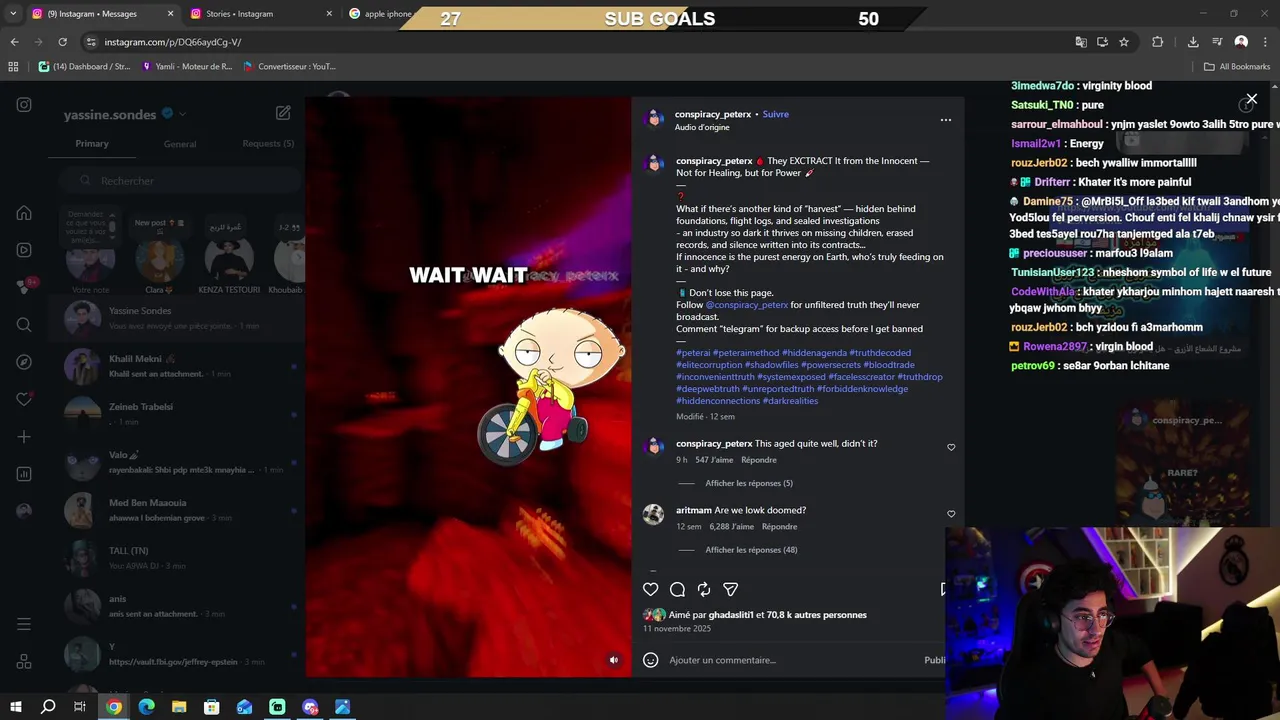1280x720 pixels.
Task: Share the post with the paper-plane icon
Action: click(x=731, y=590)
